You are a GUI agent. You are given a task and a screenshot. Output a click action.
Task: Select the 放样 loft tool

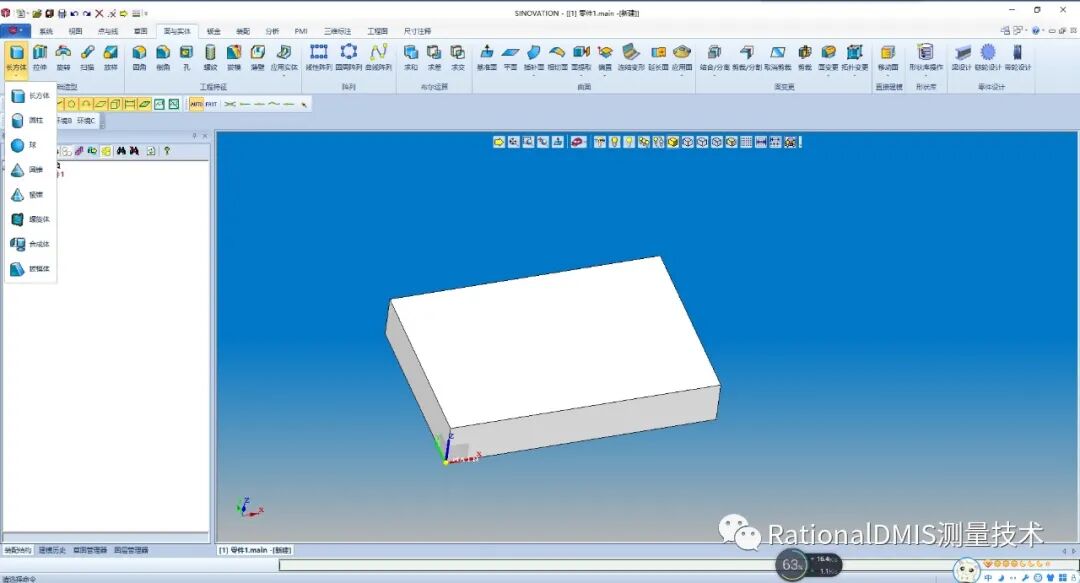tap(110, 58)
